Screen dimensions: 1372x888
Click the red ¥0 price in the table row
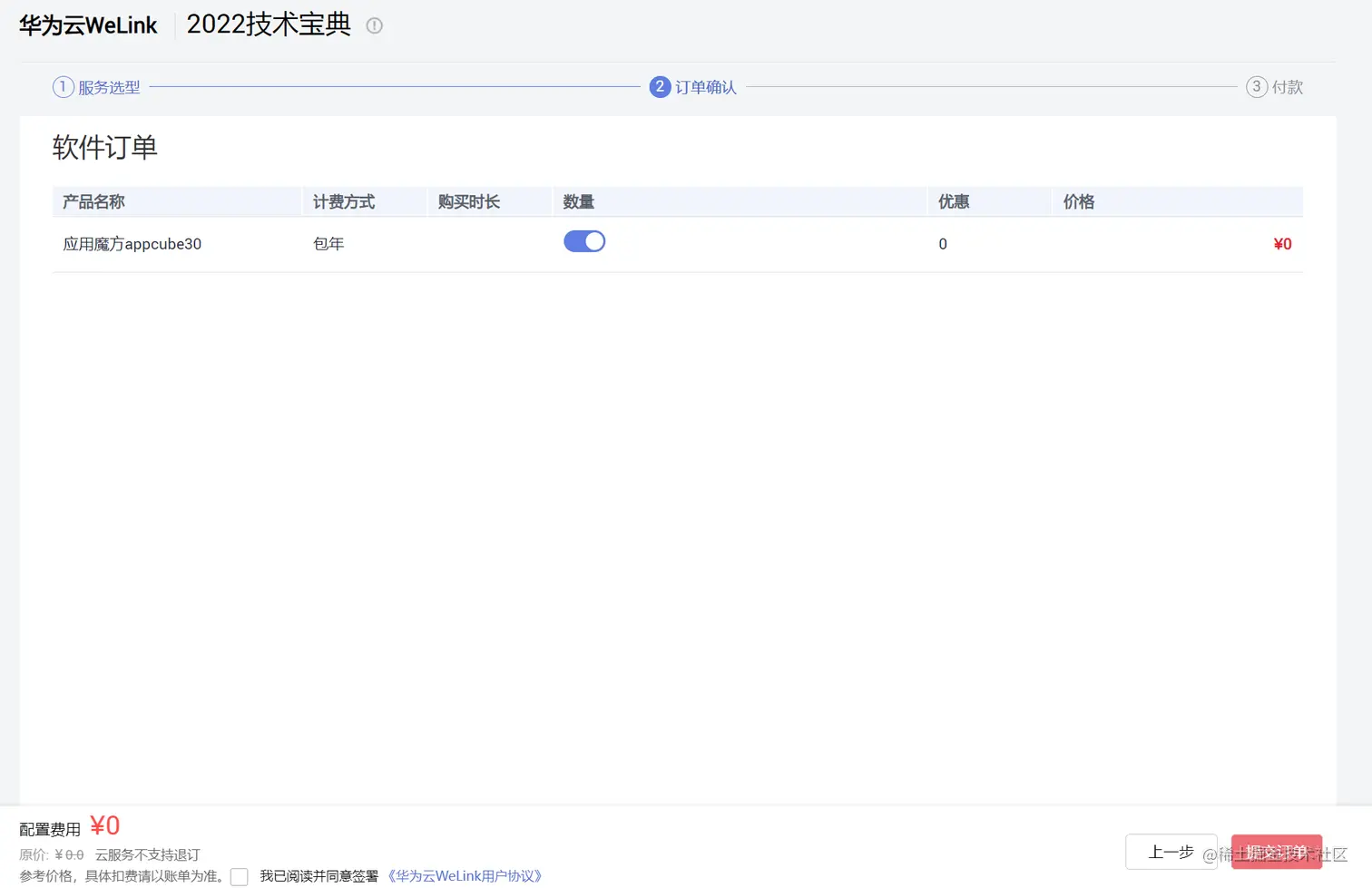click(x=1282, y=244)
